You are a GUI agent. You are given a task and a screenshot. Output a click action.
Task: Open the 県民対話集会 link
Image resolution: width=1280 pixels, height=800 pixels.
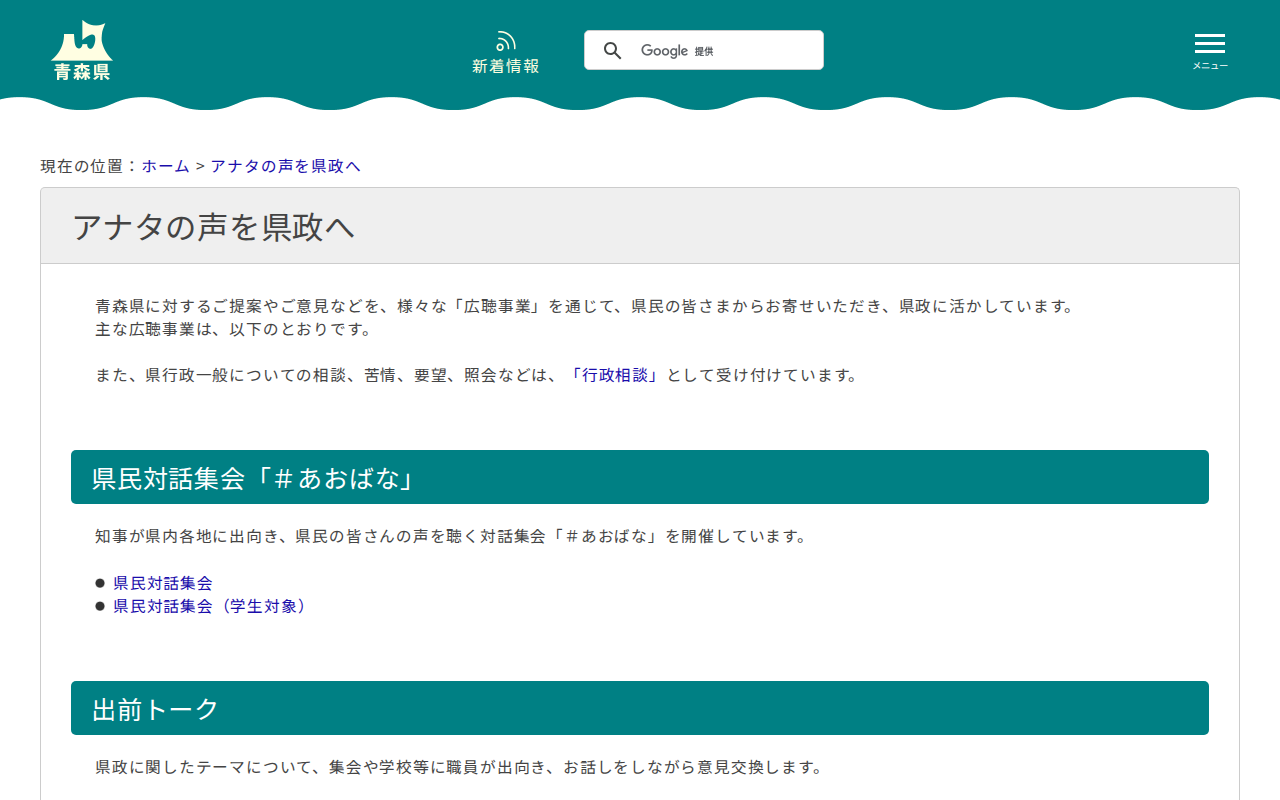click(x=163, y=583)
